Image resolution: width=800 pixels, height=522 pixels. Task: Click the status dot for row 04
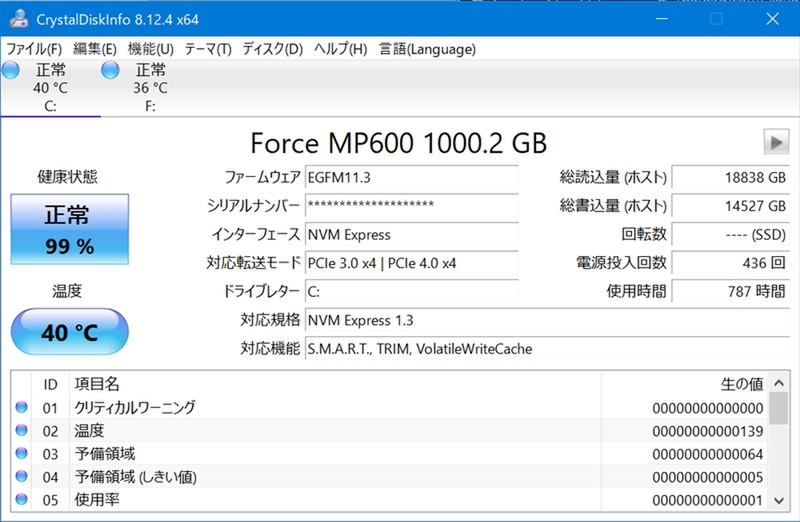point(21,476)
